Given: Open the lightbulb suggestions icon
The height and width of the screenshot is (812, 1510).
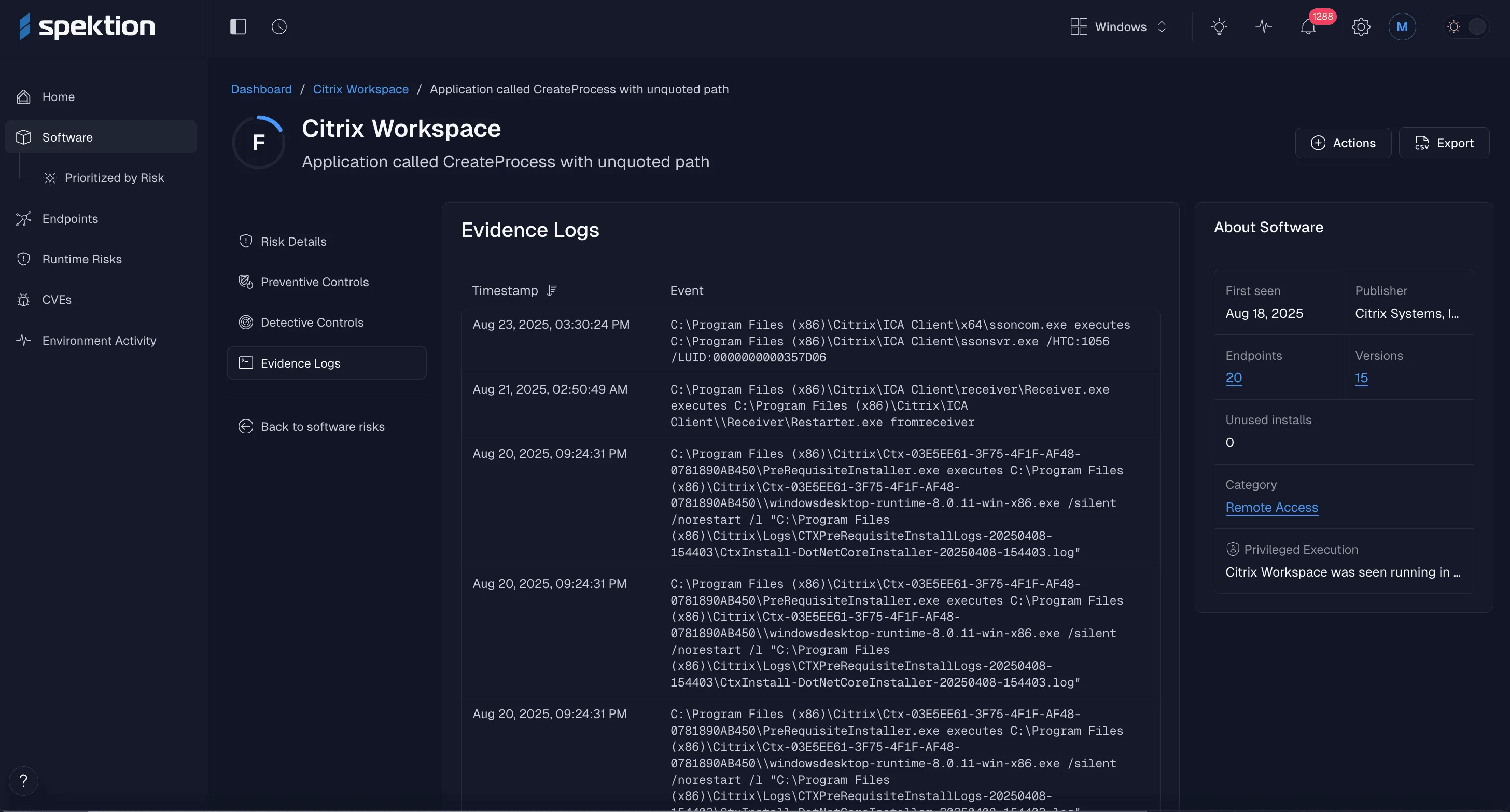Looking at the screenshot, I should point(1220,26).
